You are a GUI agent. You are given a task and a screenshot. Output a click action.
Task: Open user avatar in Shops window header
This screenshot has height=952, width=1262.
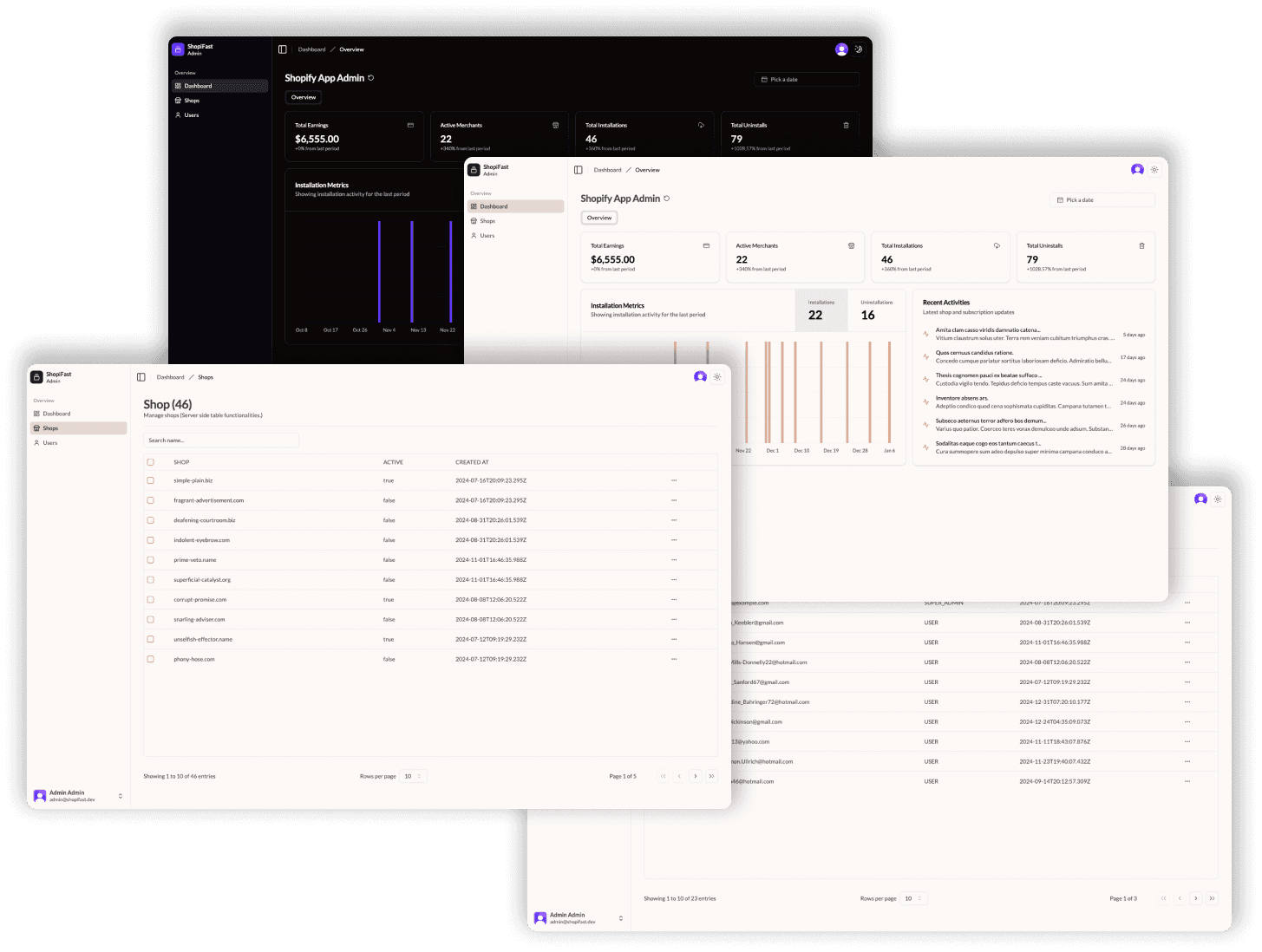[700, 377]
